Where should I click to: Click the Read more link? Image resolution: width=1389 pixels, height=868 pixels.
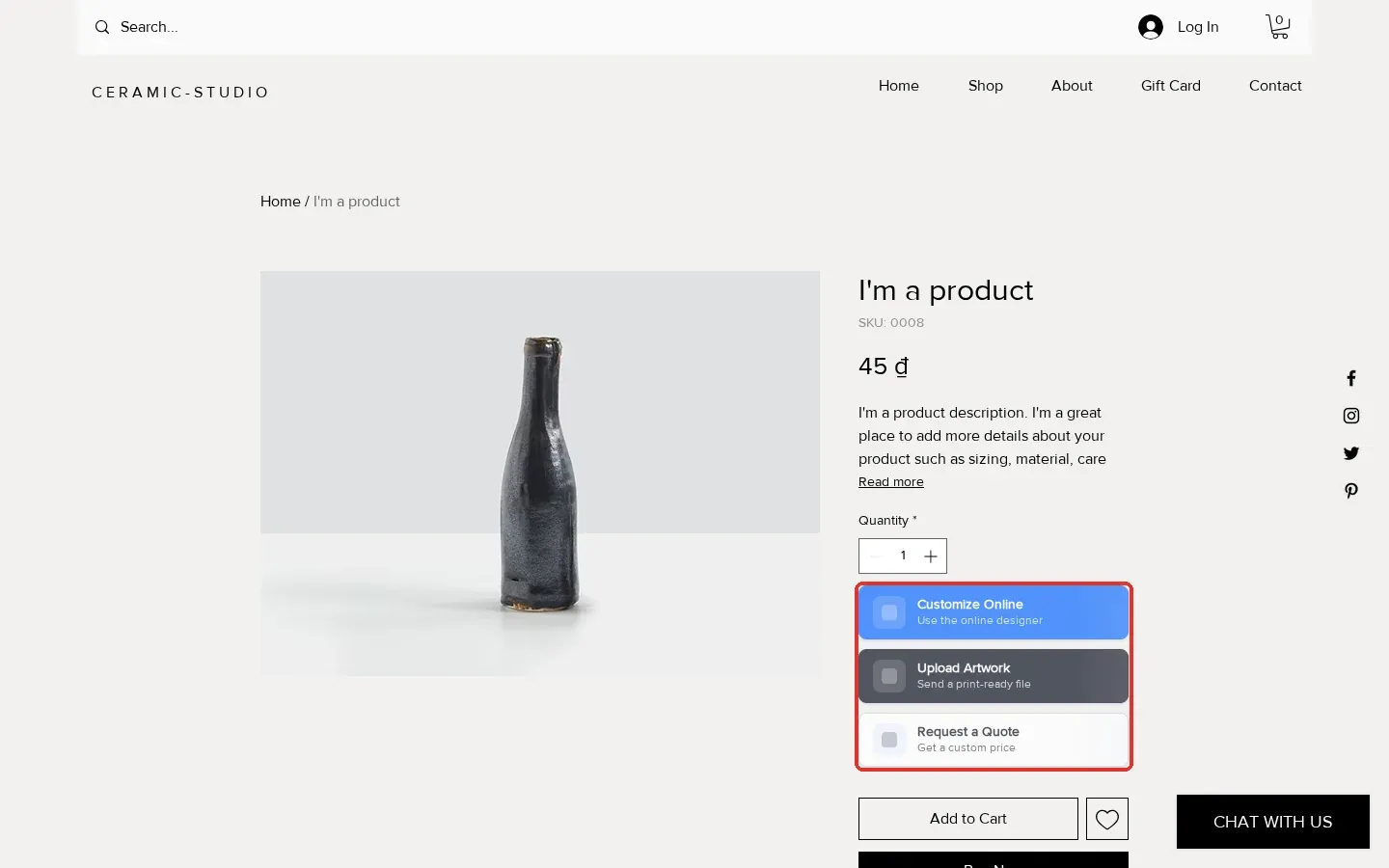pos(891,482)
